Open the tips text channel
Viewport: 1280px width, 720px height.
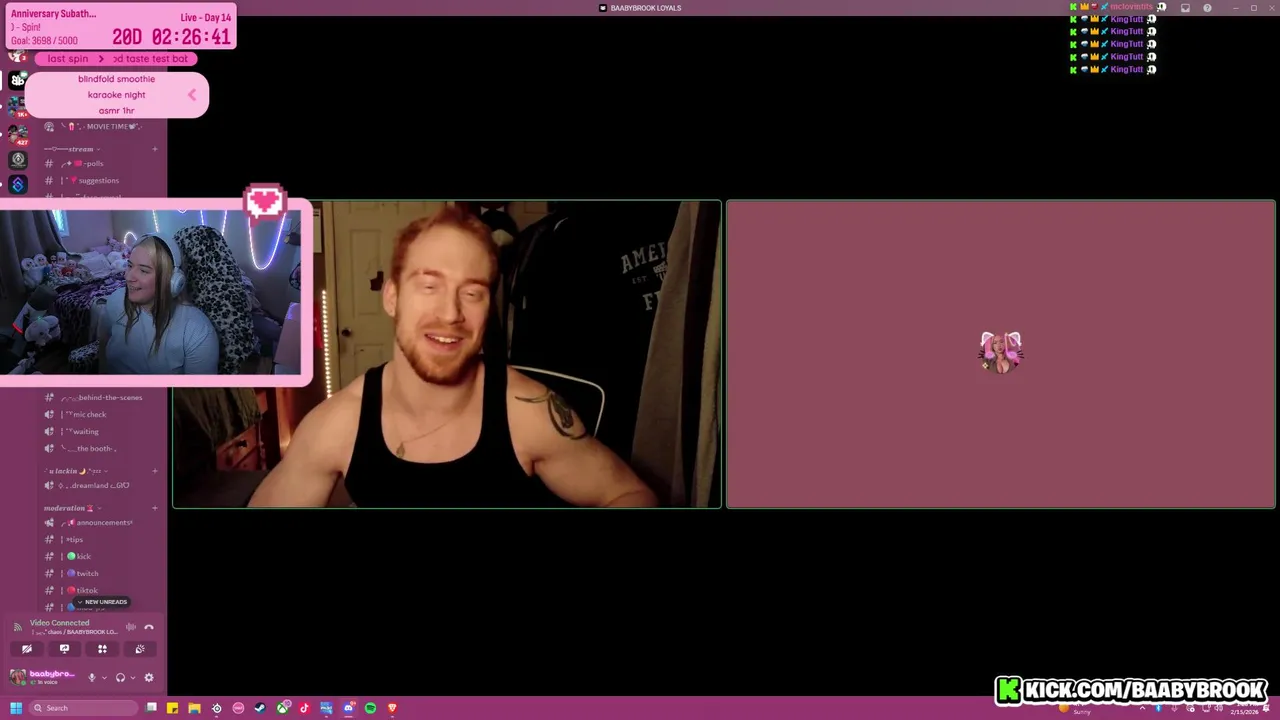pos(99,539)
